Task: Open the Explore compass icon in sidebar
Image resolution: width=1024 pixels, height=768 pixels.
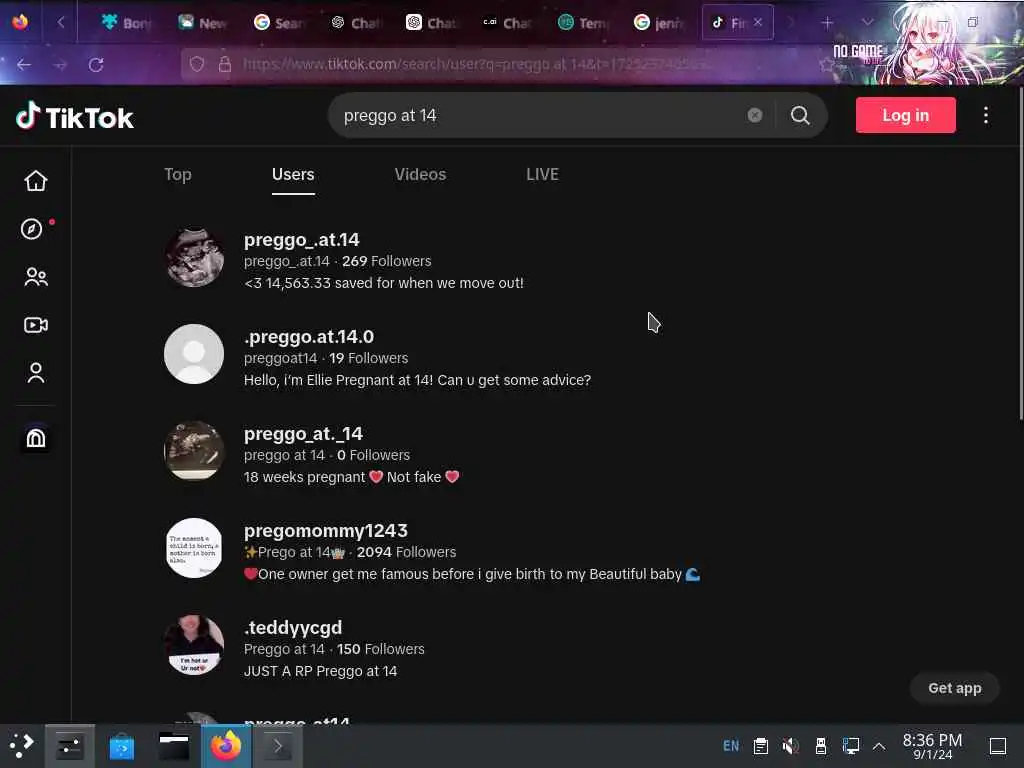Action: (x=31, y=229)
